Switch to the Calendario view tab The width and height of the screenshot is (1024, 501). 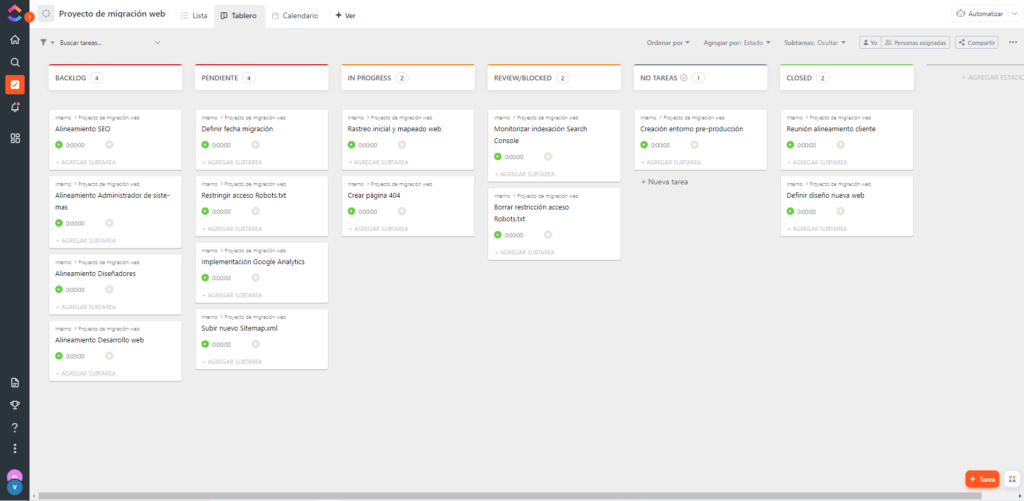pos(295,16)
